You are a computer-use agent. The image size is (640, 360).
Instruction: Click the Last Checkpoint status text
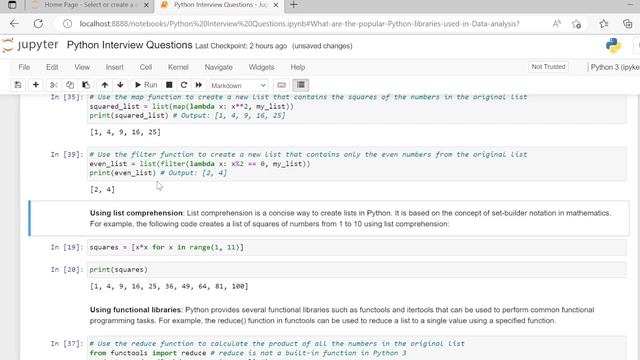click(241, 46)
